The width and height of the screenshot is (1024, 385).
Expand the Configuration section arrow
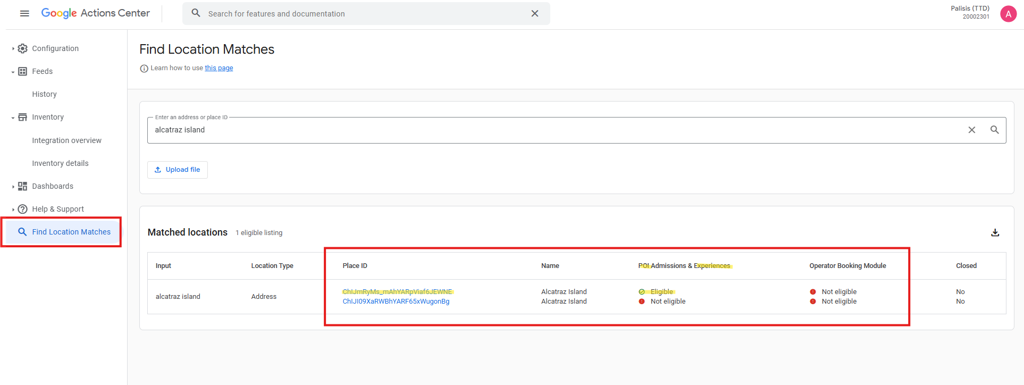click(13, 48)
